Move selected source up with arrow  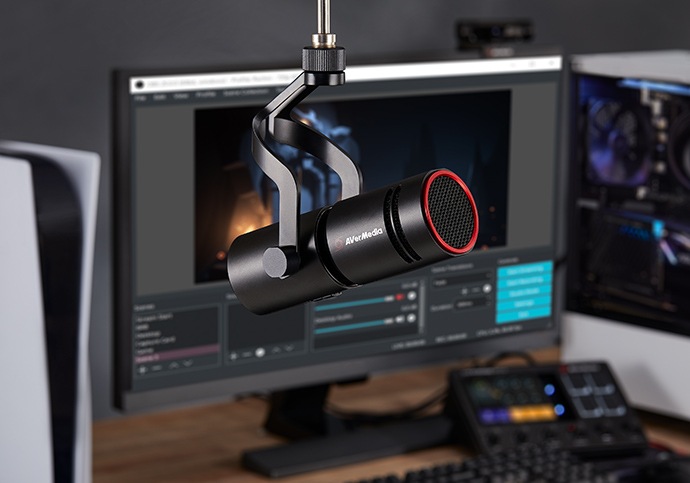275,350
